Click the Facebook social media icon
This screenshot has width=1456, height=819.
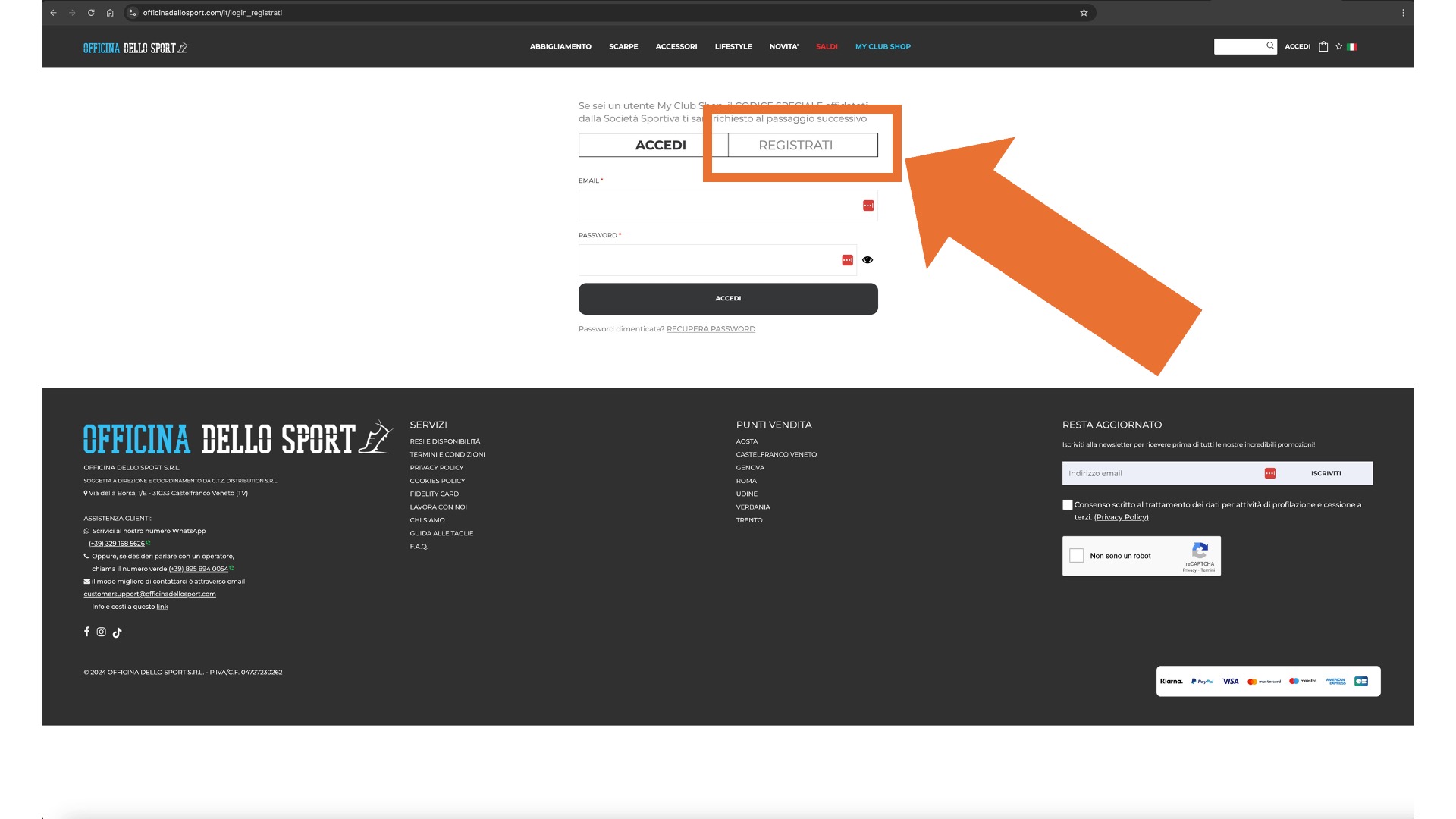click(x=86, y=630)
